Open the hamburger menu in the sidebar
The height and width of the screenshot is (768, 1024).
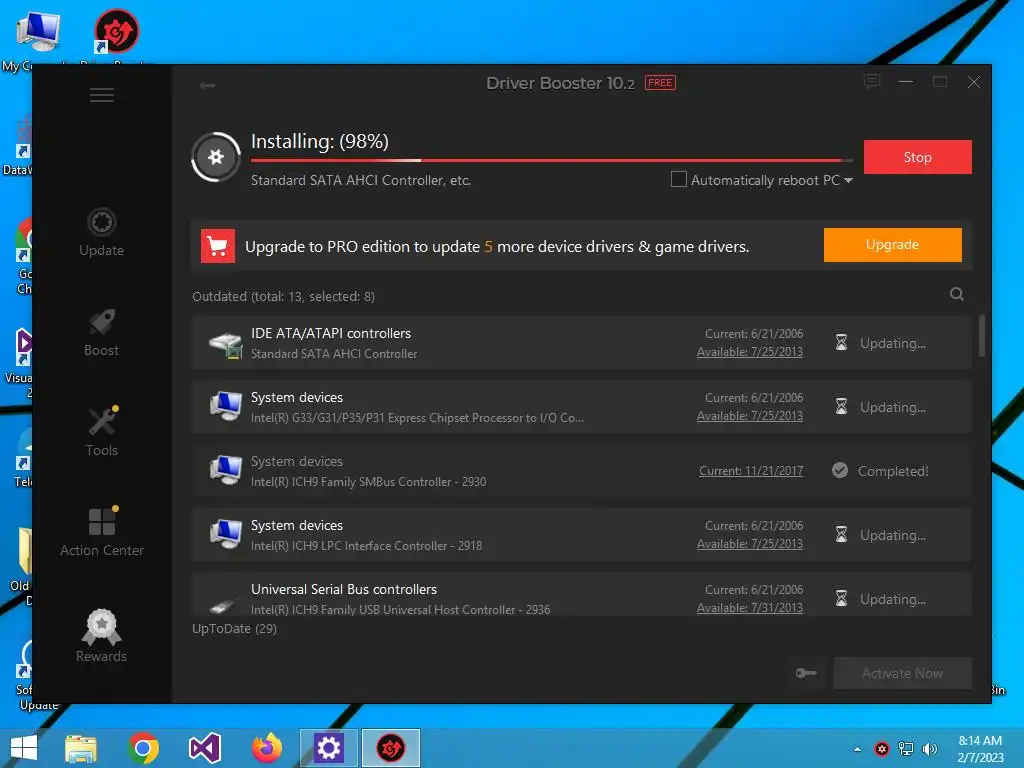click(102, 95)
